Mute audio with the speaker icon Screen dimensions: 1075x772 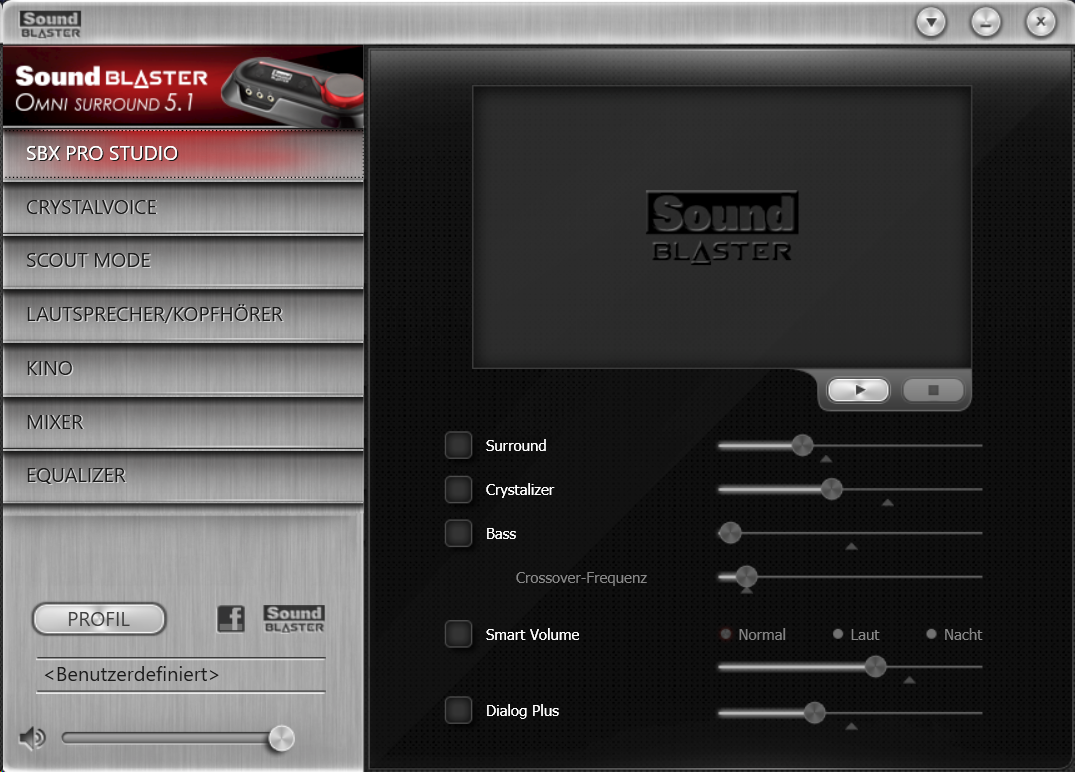32,738
